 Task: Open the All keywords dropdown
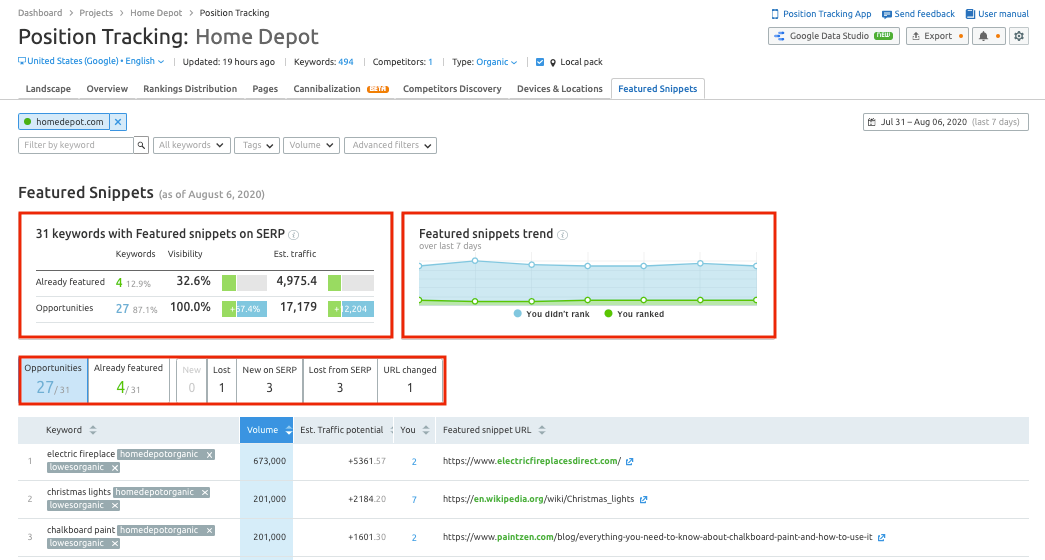click(192, 145)
